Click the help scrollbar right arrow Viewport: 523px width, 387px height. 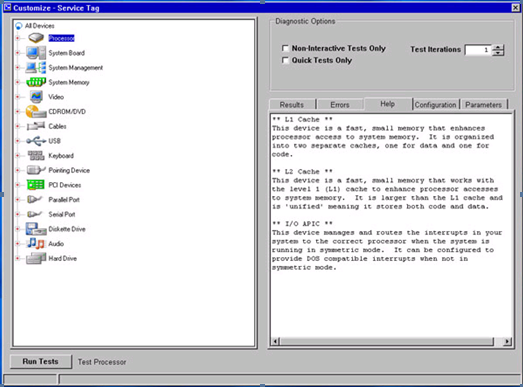coord(507,341)
